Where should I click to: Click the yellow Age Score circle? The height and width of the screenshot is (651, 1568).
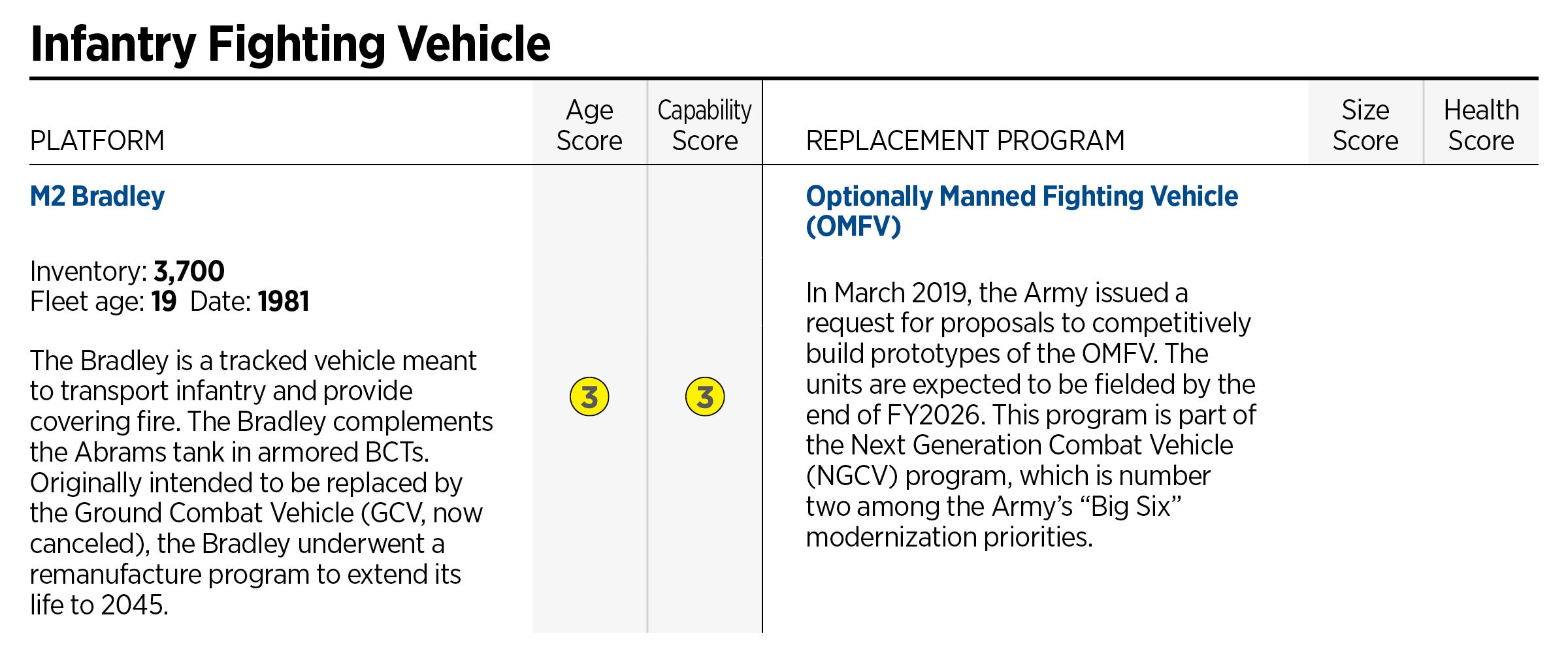pyautogui.click(x=589, y=396)
